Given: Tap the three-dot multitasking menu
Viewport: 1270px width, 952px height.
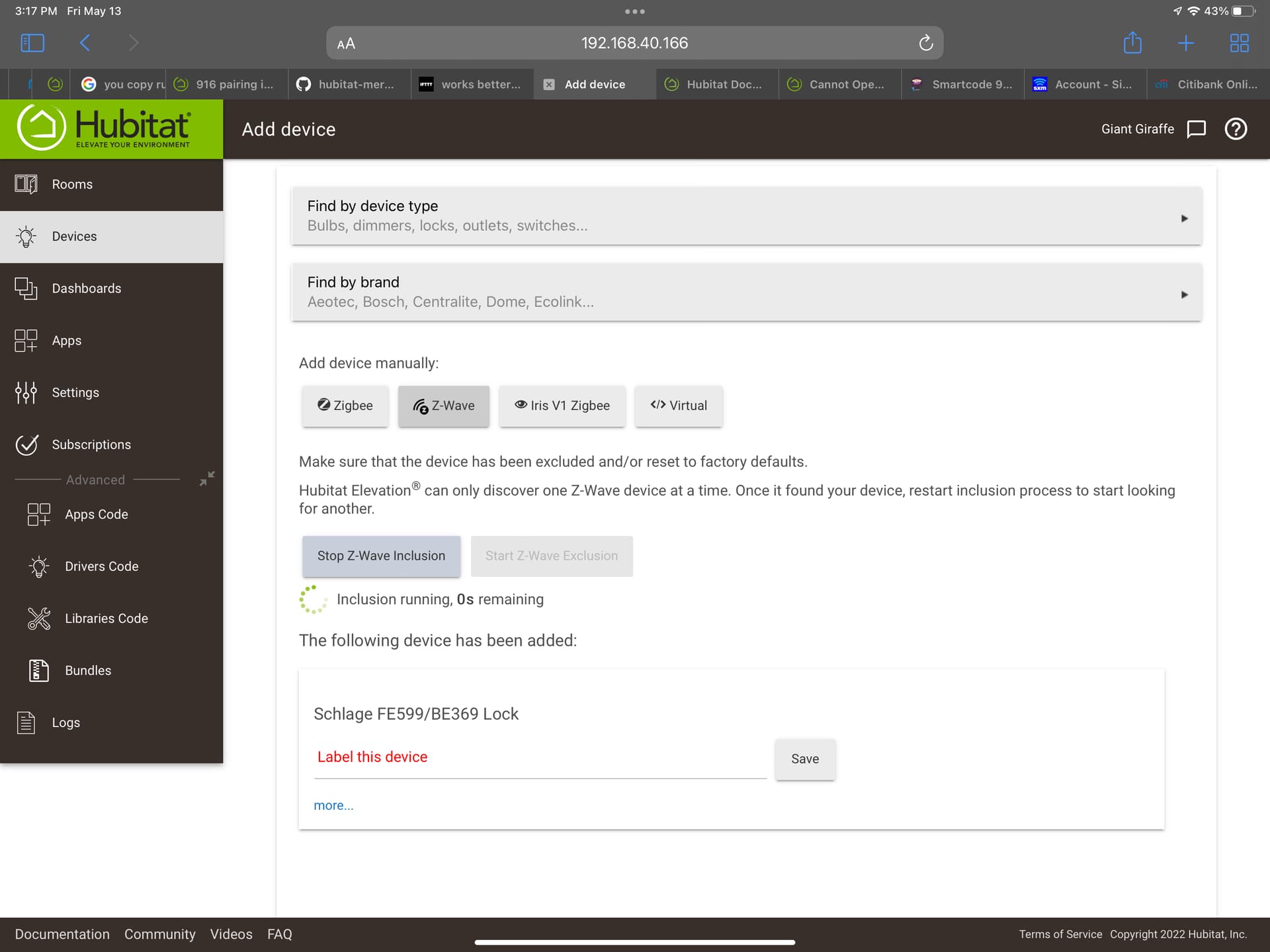Looking at the screenshot, I should point(634,11).
